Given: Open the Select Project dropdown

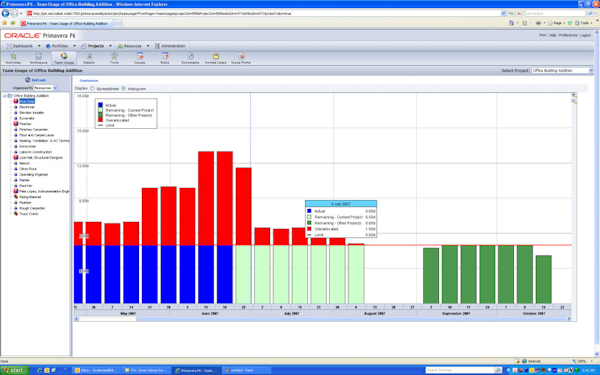Looking at the screenshot, I should point(562,71).
